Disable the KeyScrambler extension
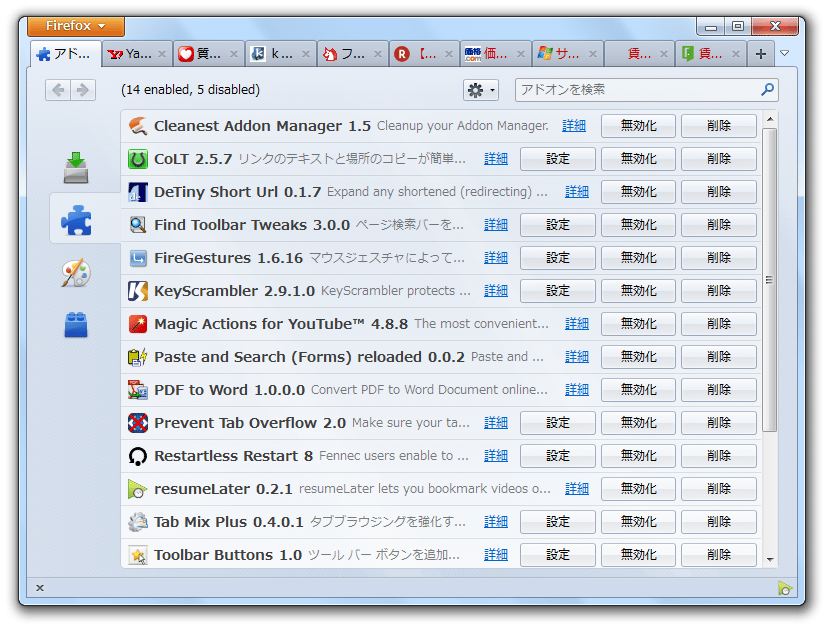Screen dimensions: 827x626 638,291
